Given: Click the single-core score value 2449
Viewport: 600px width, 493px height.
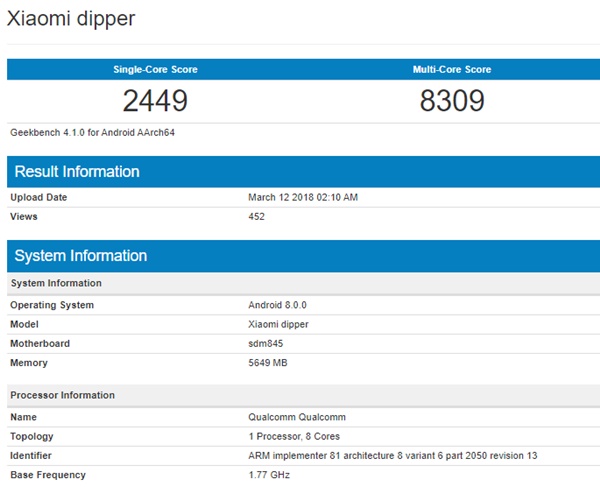Looking at the screenshot, I should tap(155, 101).
